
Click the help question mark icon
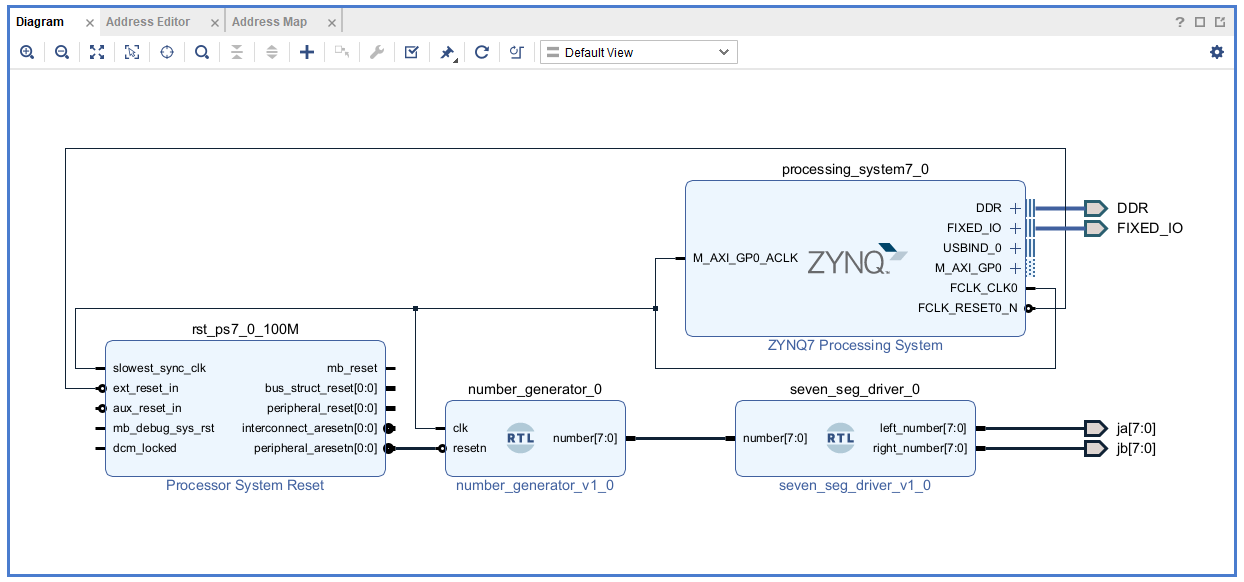tap(1180, 22)
